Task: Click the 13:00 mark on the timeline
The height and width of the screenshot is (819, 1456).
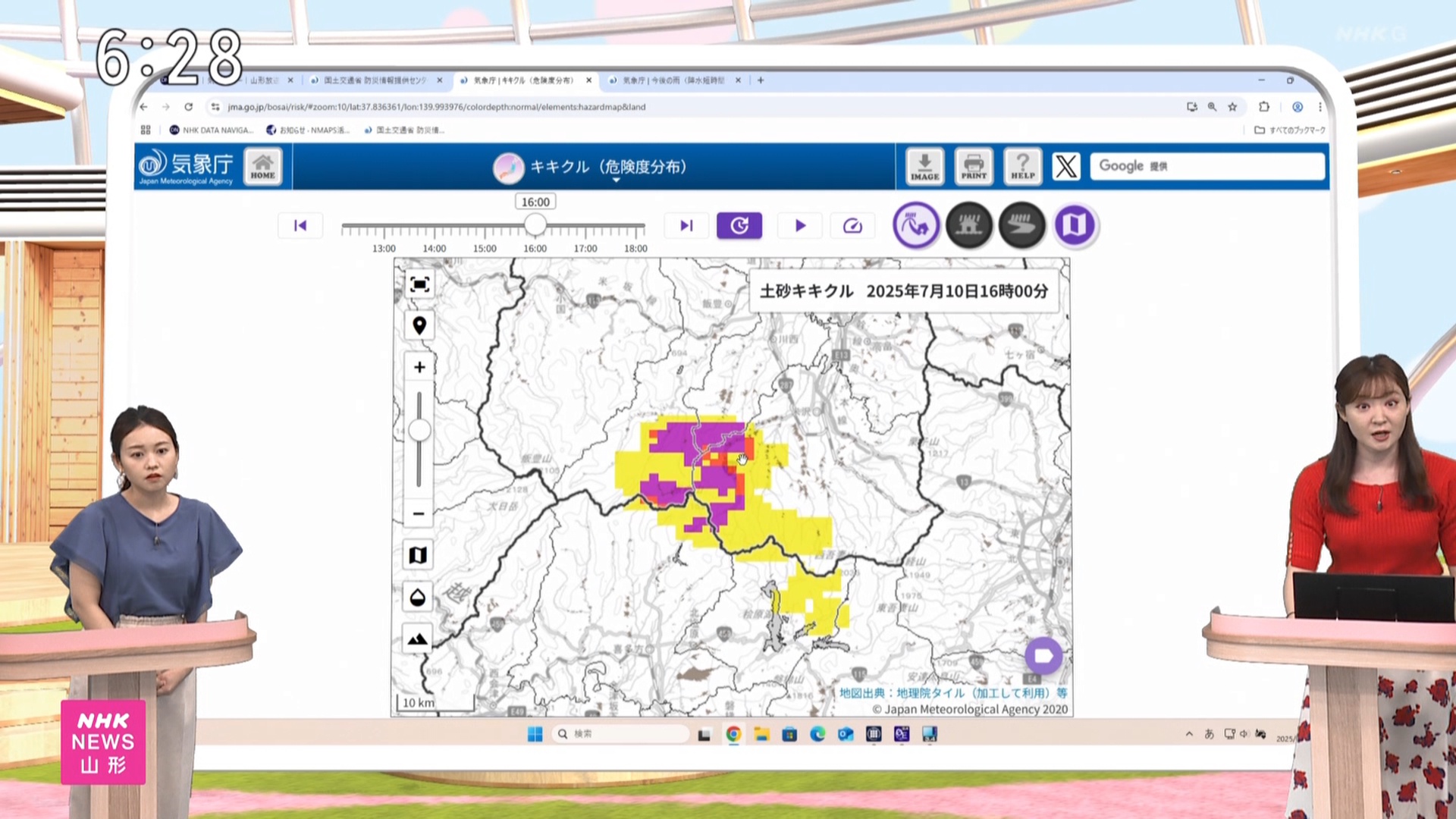Action: [384, 248]
